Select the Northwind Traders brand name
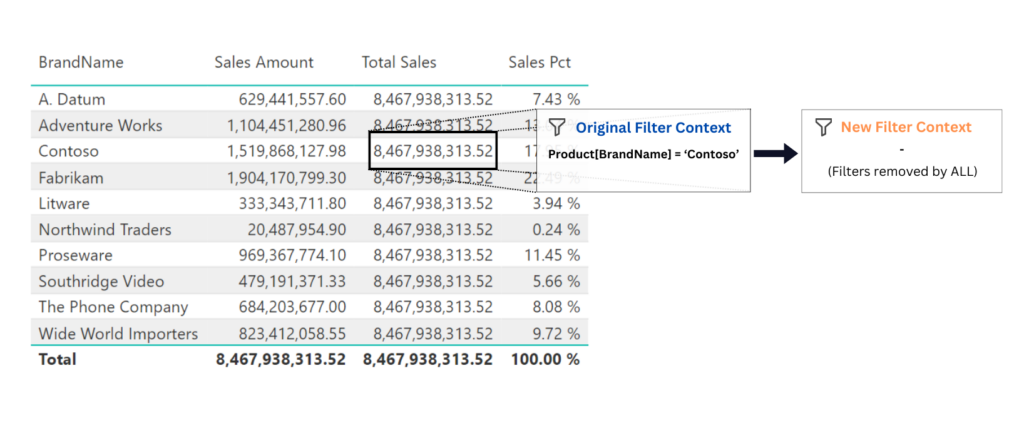The image size is (1024, 428). tap(105, 230)
